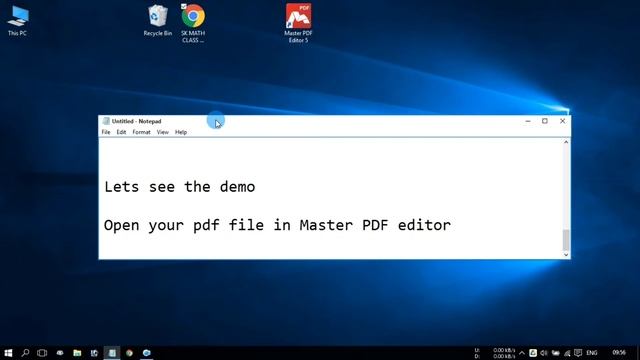Screen dimensions: 640x360
Task: Click the ENG language indicator
Action: [592, 353]
